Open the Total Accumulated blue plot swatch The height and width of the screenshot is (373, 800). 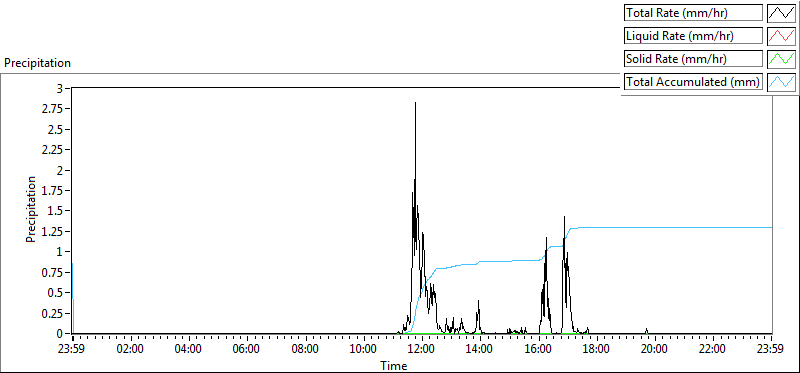[x=781, y=81]
